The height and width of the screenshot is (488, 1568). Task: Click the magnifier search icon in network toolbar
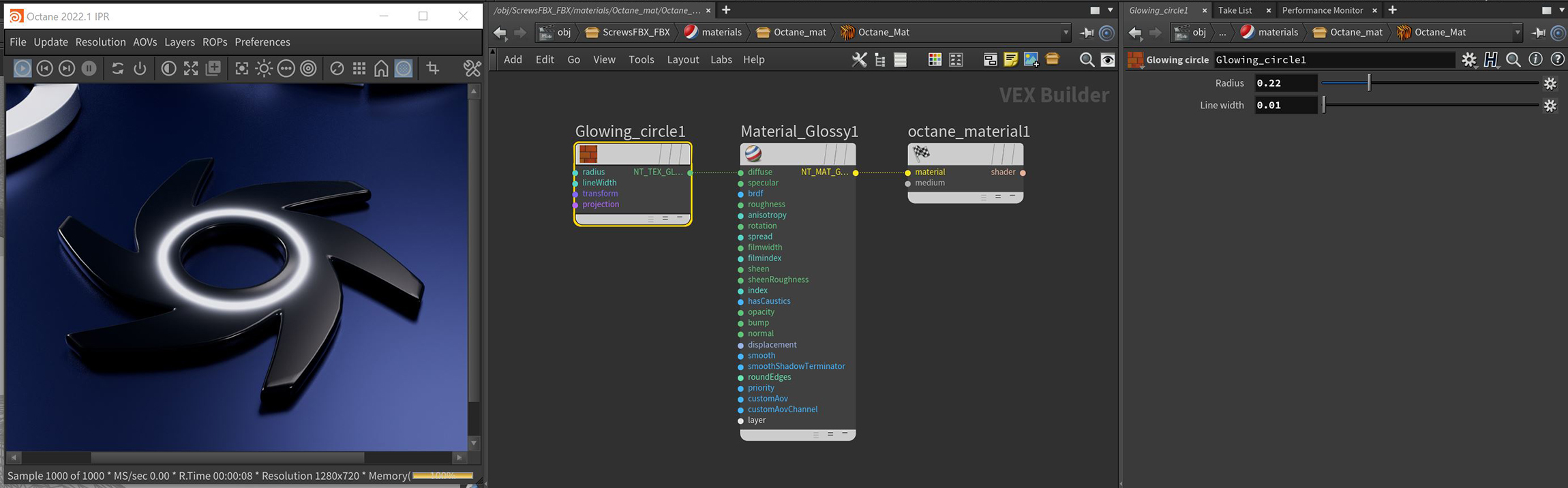[x=1087, y=60]
